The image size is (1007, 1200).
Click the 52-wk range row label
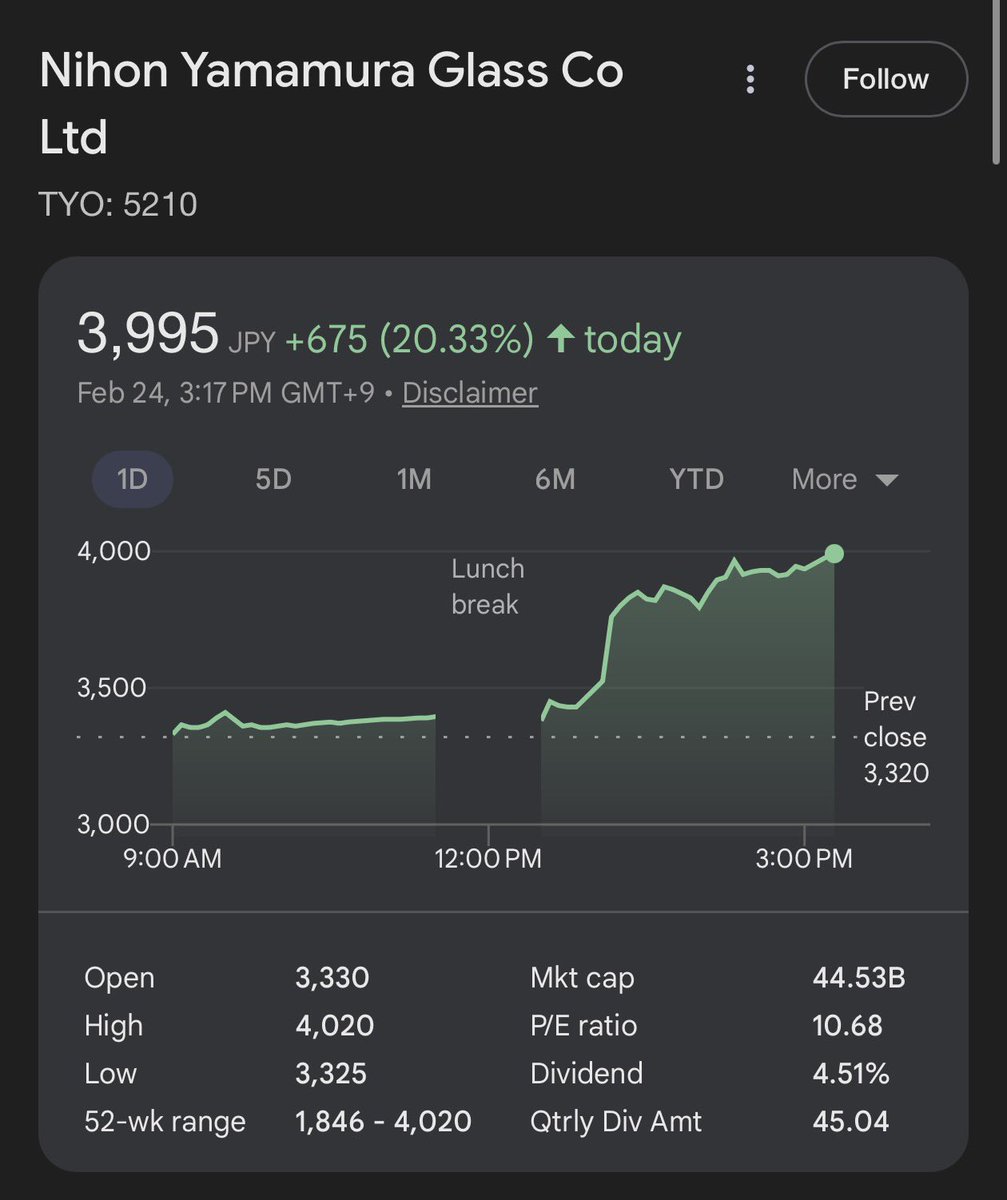pos(165,1121)
